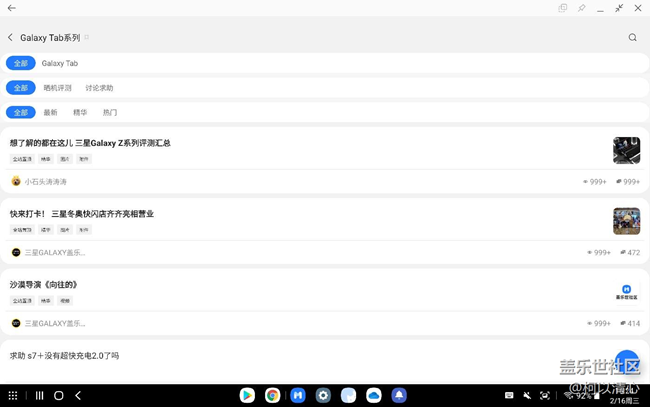The image size is (650, 407).
Task: Open the search magnifier icon
Action: click(632, 38)
